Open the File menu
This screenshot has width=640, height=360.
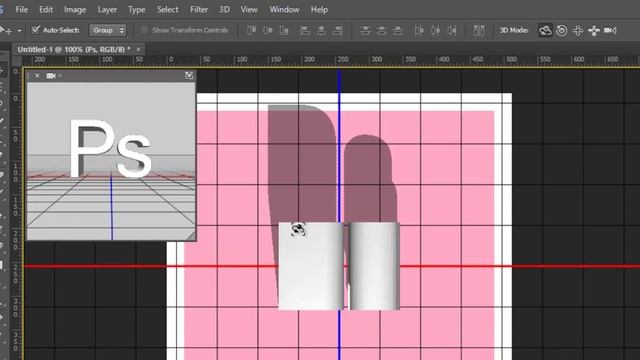22,9
